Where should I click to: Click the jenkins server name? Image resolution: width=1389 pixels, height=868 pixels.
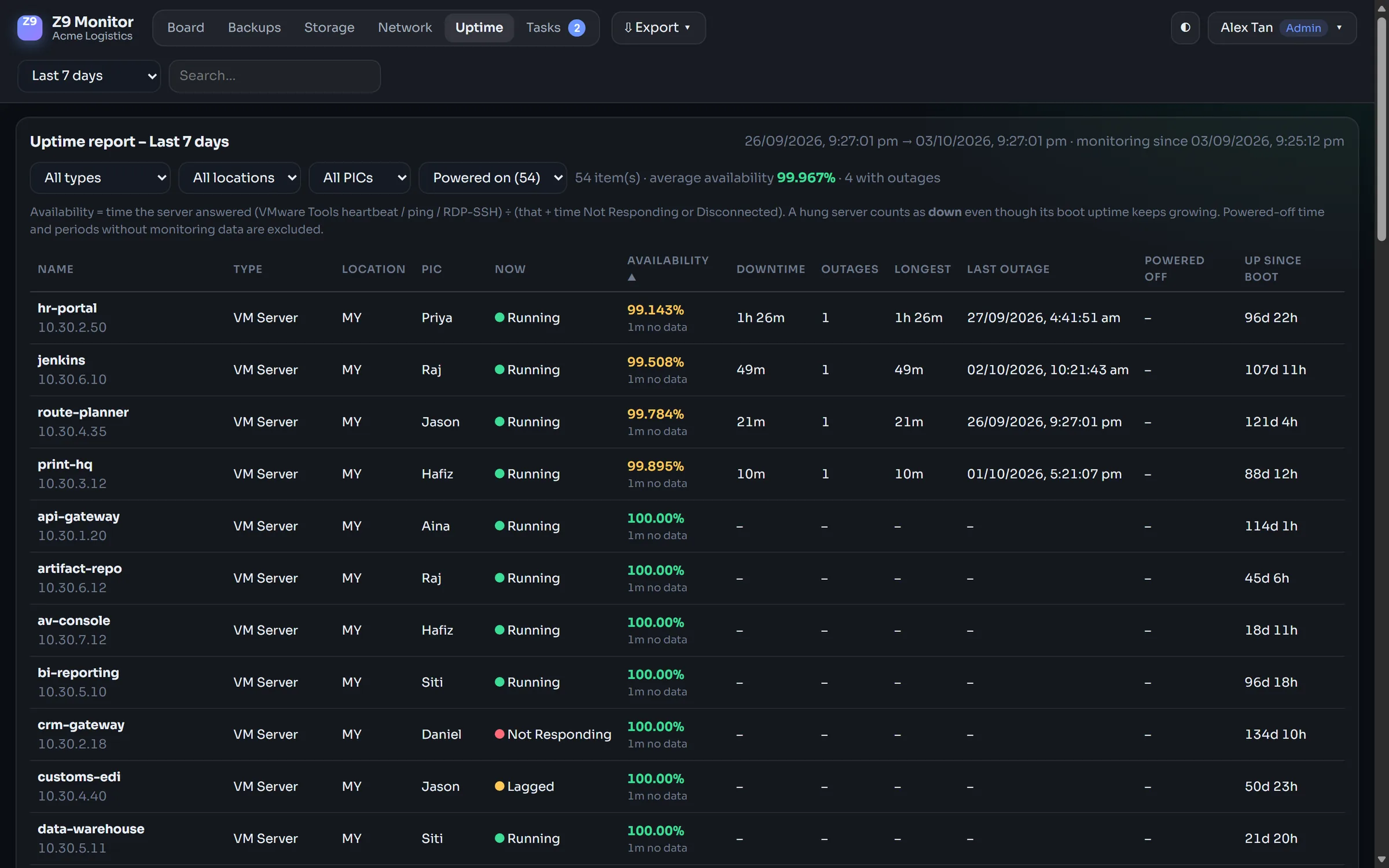(x=61, y=361)
